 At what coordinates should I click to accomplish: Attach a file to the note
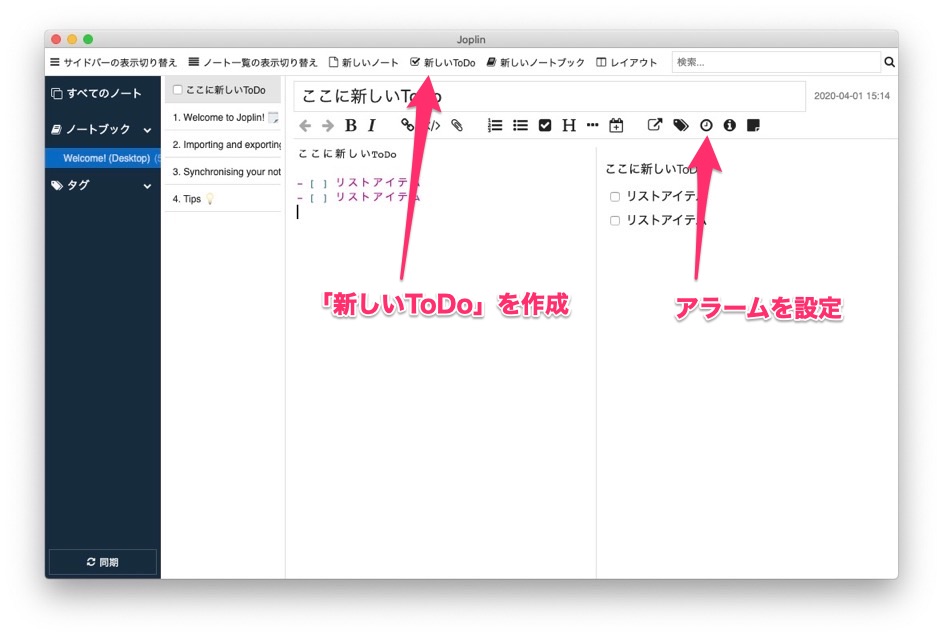coord(457,125)
